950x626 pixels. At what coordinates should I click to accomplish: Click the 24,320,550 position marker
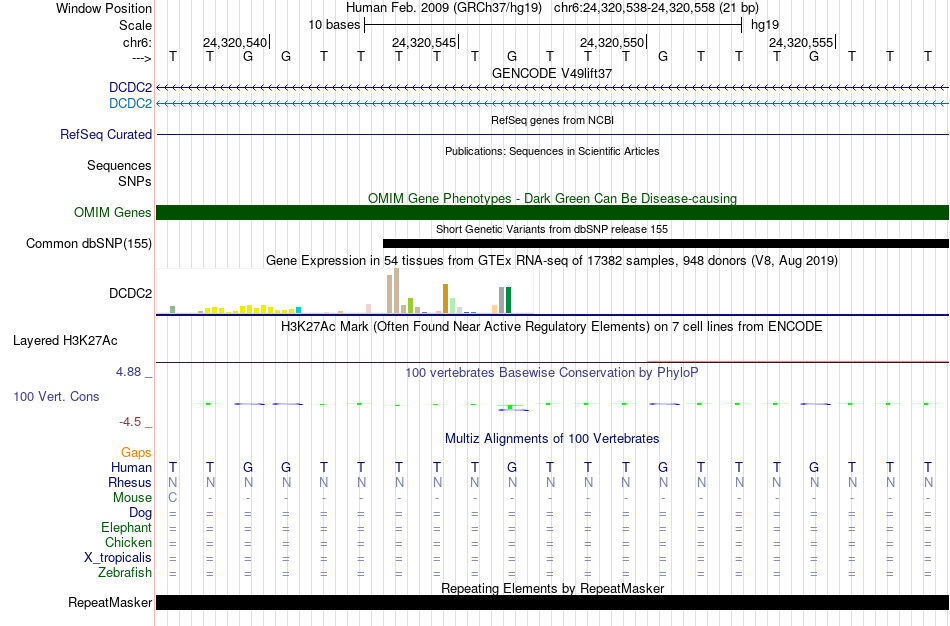[612, 42]
